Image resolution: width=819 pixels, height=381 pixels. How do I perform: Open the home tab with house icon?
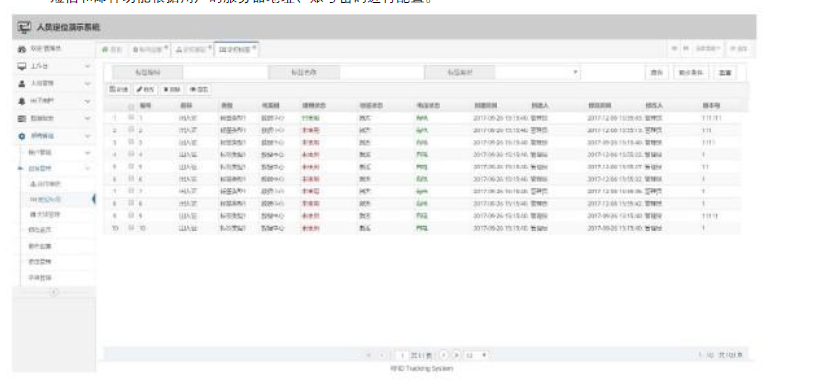click(112, 49)
